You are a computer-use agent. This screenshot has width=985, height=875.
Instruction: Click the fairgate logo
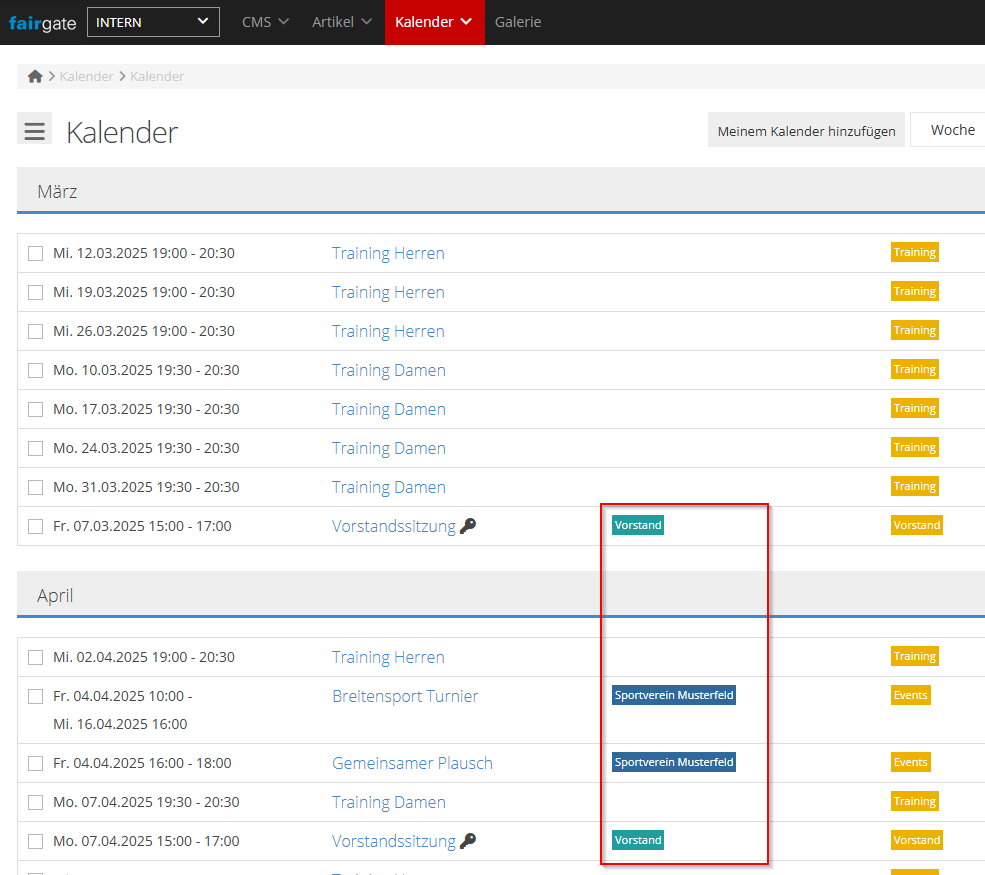(x=42, y=22)
